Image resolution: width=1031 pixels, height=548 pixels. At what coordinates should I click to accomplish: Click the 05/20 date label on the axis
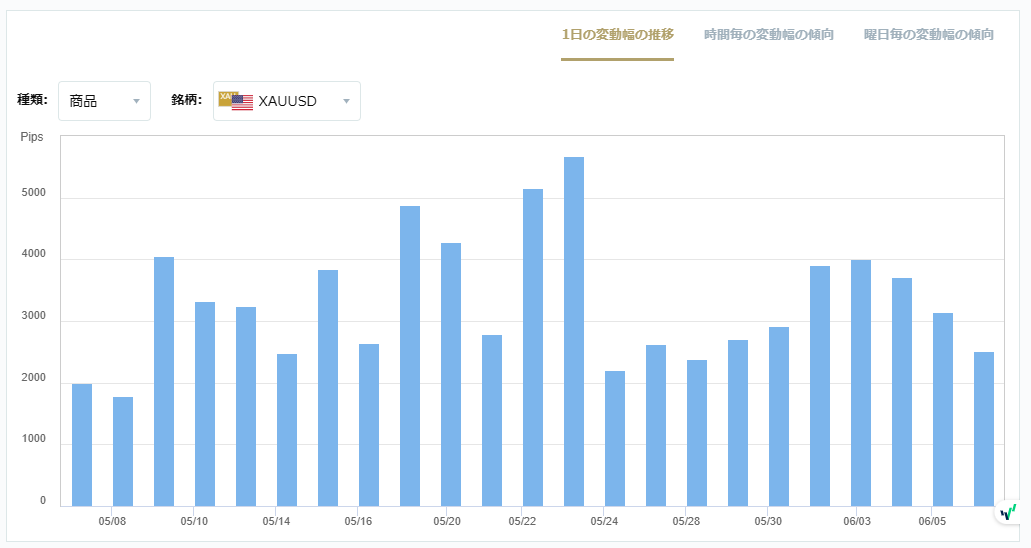click(446, 521)
